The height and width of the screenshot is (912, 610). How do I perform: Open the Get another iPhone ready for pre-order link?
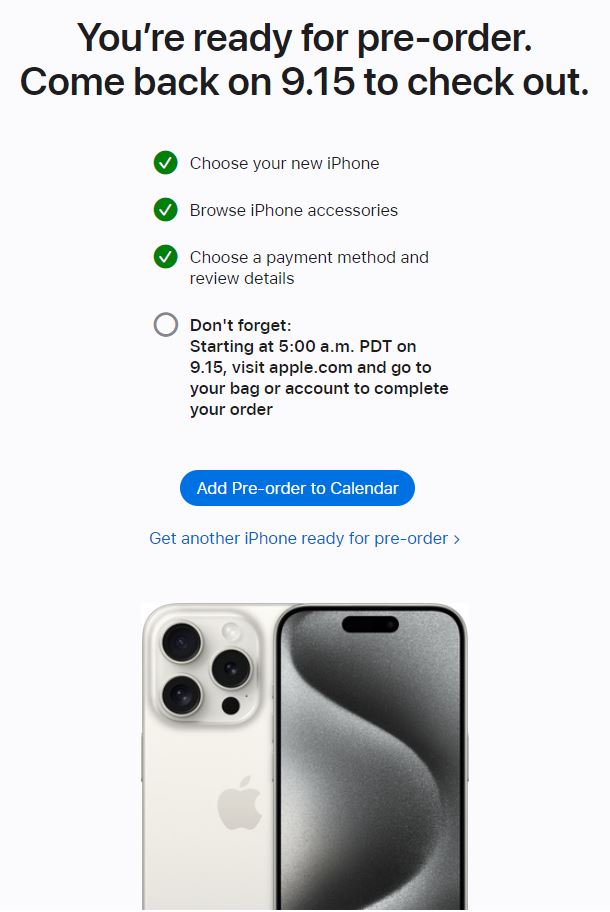[x=304, y=539]
